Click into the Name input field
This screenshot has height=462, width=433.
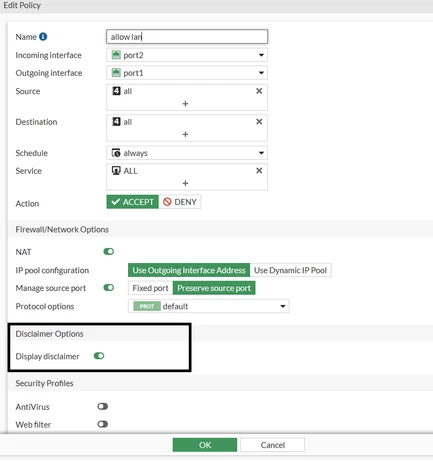click(x=187, y=37)
